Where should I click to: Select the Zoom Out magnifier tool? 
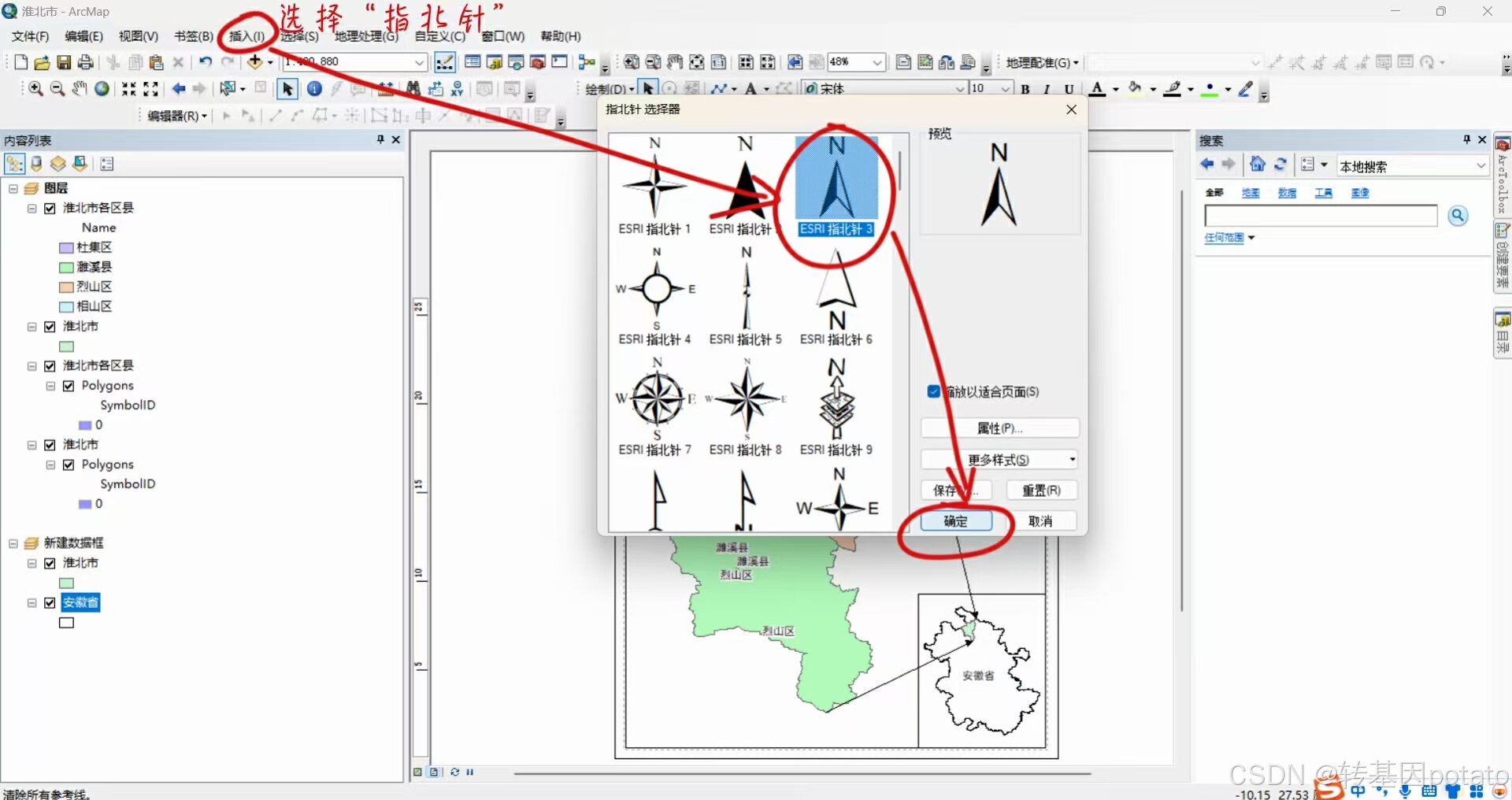click(57, 89)
